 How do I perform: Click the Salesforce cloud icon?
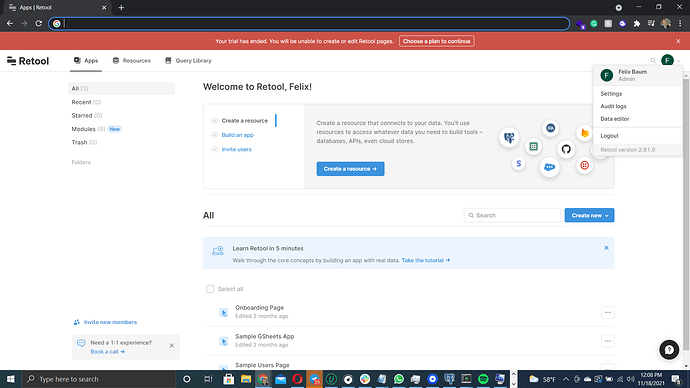549,167
